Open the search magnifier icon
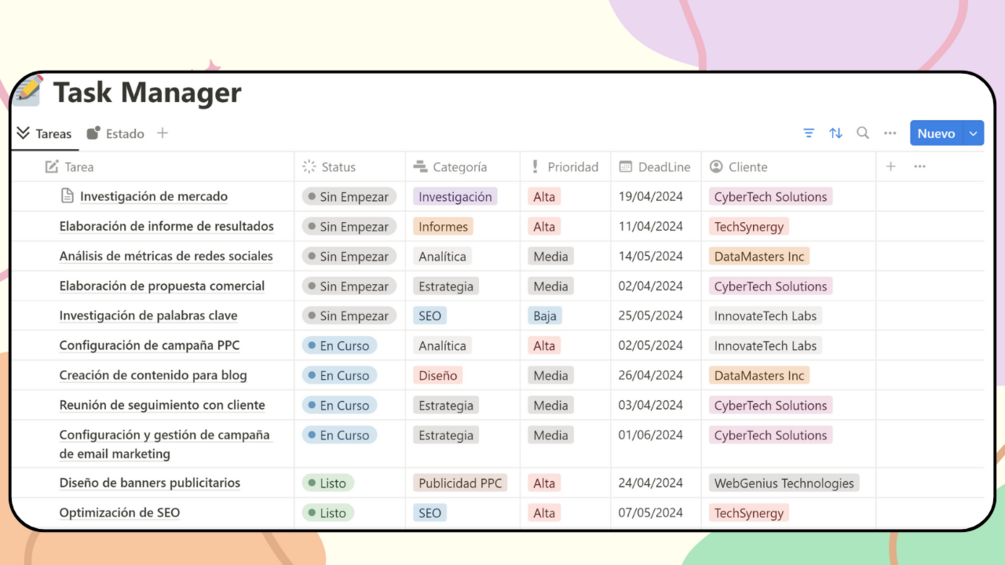The image size is (1005, 565). [863, 133]
